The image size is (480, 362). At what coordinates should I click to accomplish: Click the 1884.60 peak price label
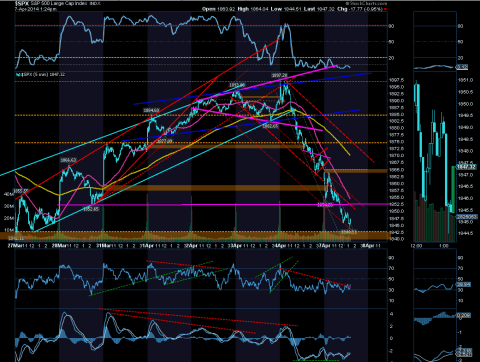pyautogui.click(x=151, y=110)
